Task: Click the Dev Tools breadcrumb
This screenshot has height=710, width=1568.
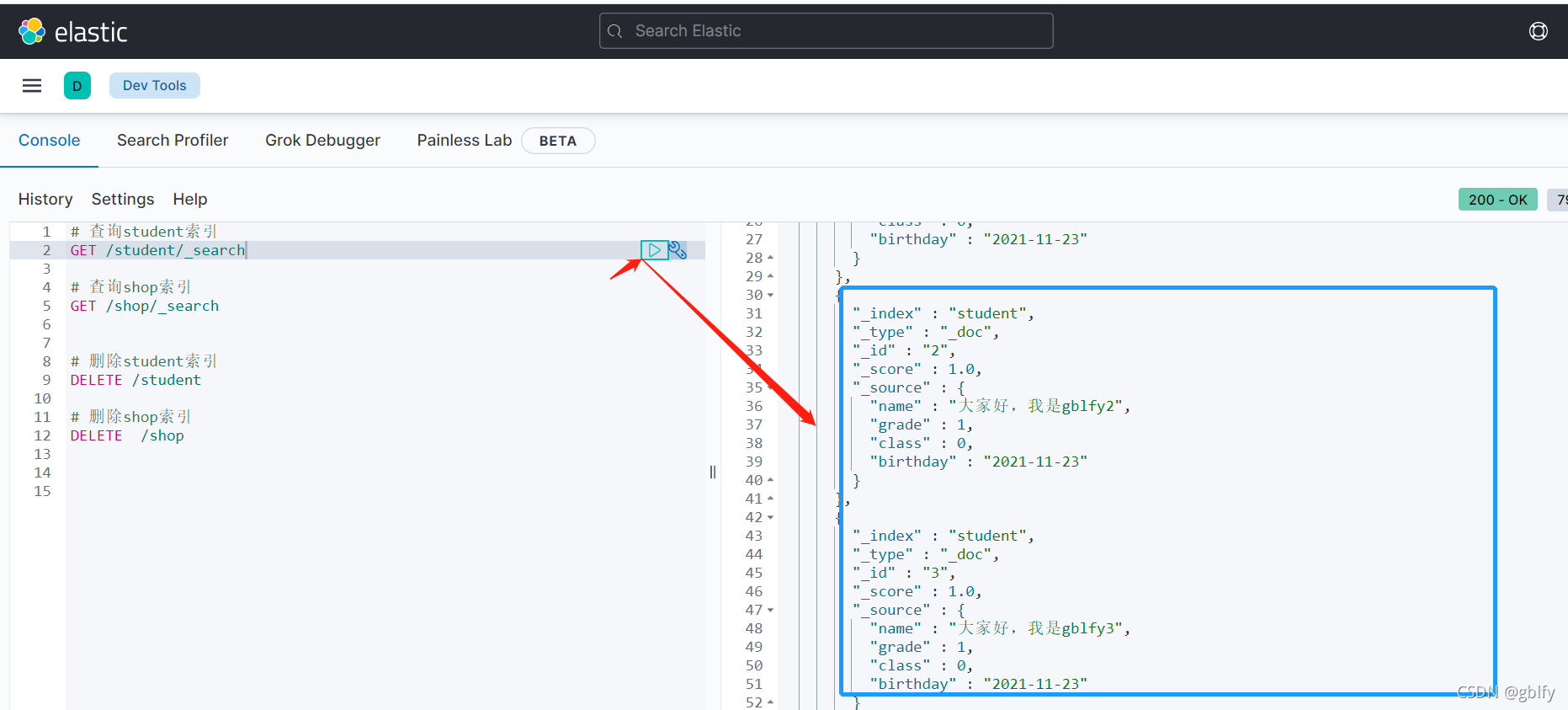Action: pos(155,85)
